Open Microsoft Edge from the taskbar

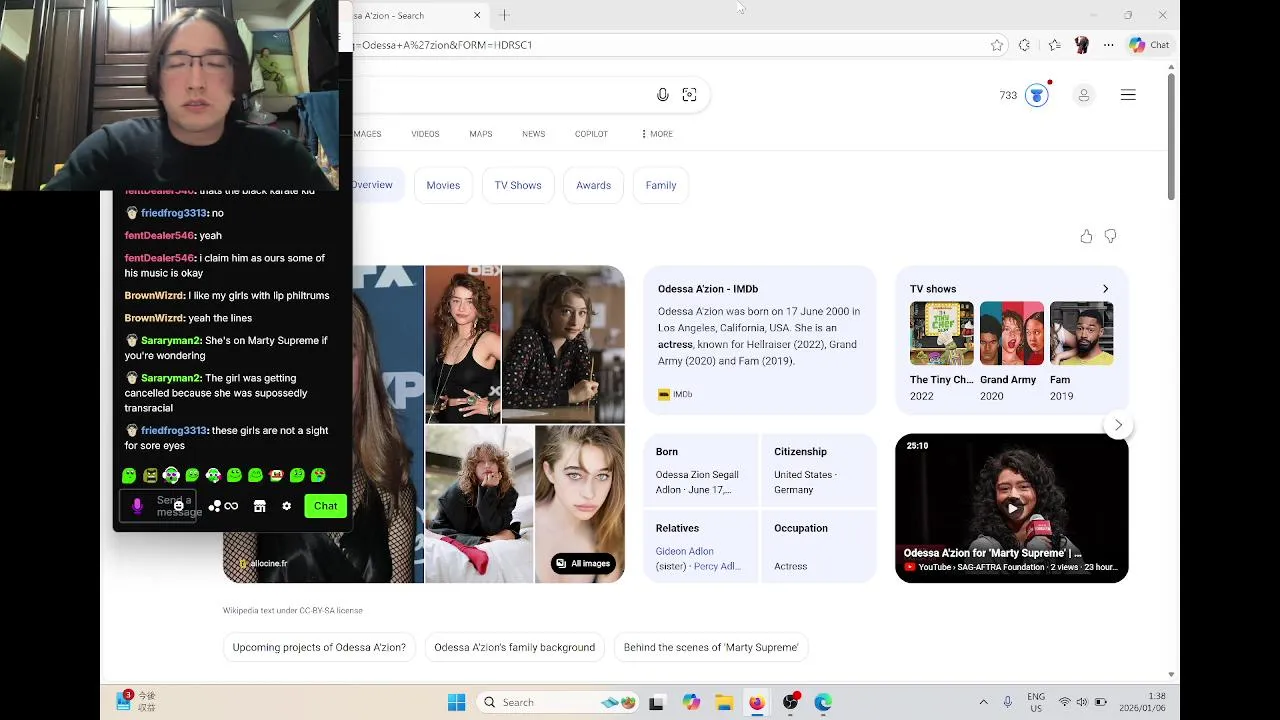tap(823, 702)
